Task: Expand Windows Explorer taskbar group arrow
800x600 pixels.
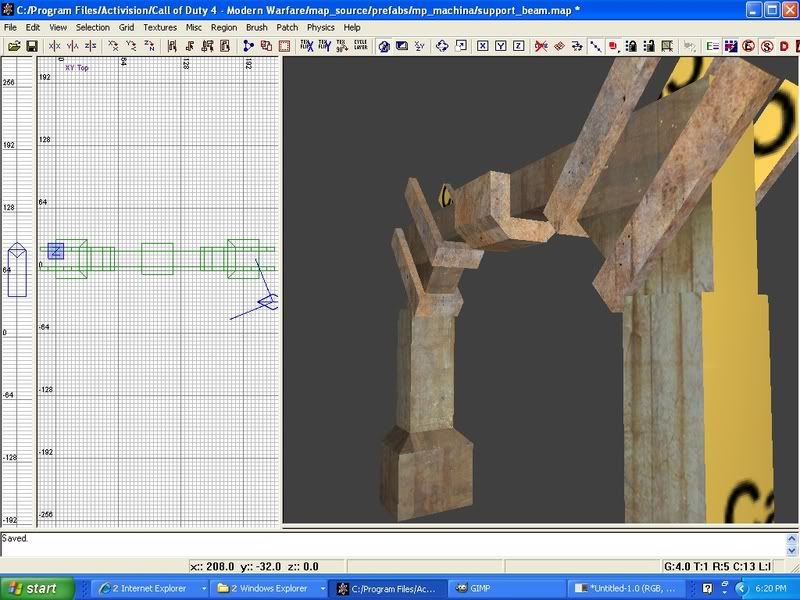Action: click(323, 589)
